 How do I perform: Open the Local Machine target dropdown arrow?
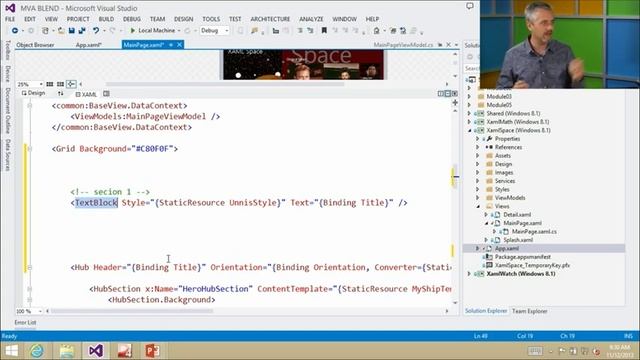point(179,31)
